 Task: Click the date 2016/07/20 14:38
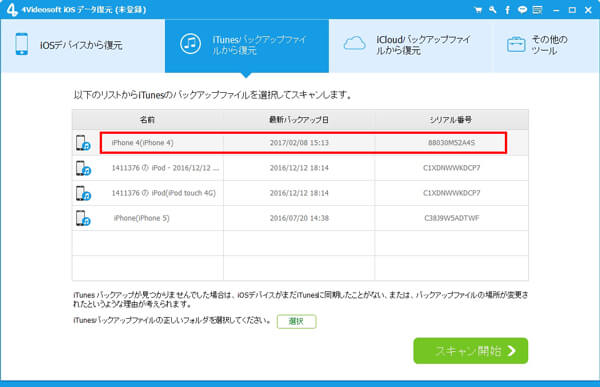click(299, 218)
